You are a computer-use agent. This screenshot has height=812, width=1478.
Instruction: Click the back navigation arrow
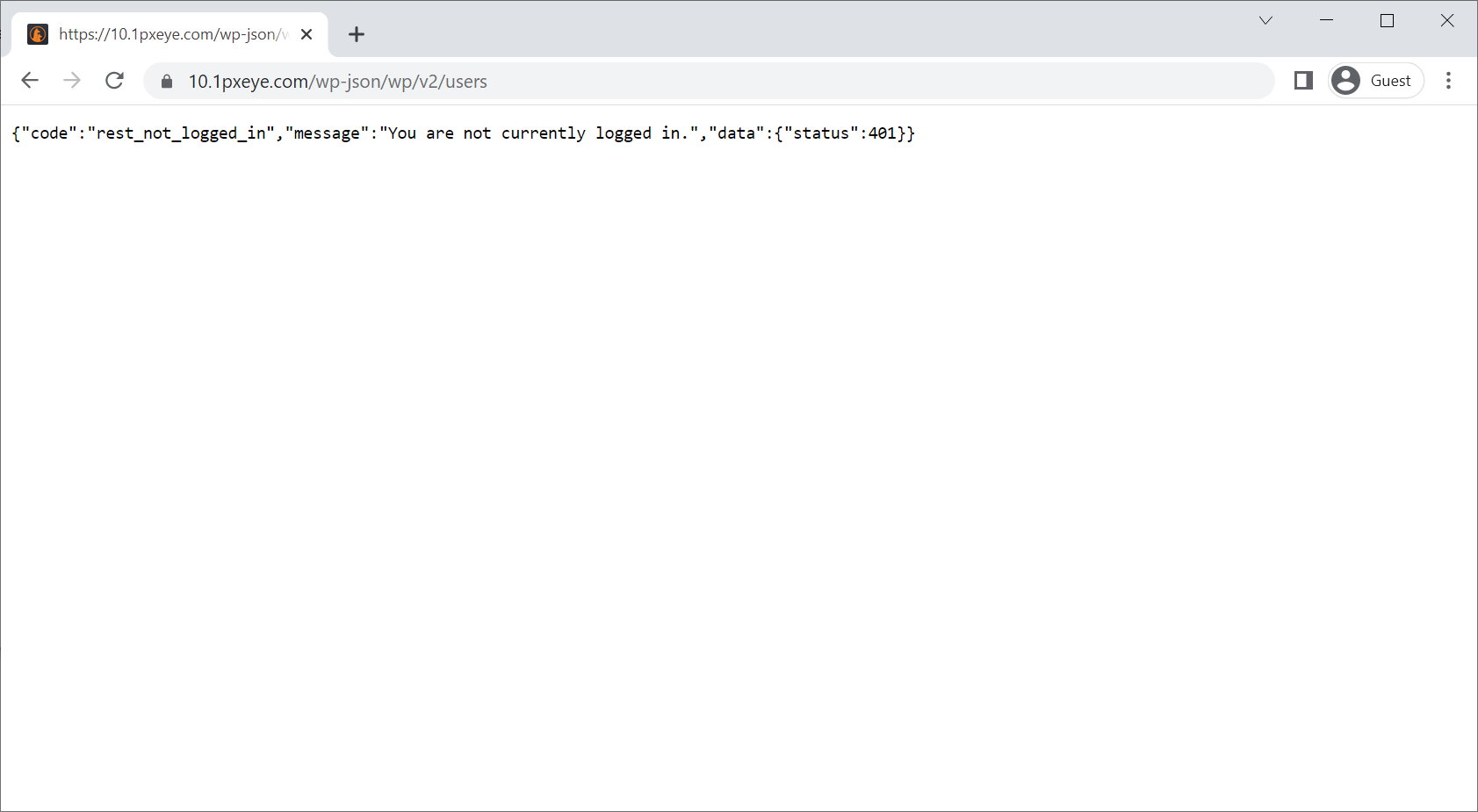click(x=30, y=81)
